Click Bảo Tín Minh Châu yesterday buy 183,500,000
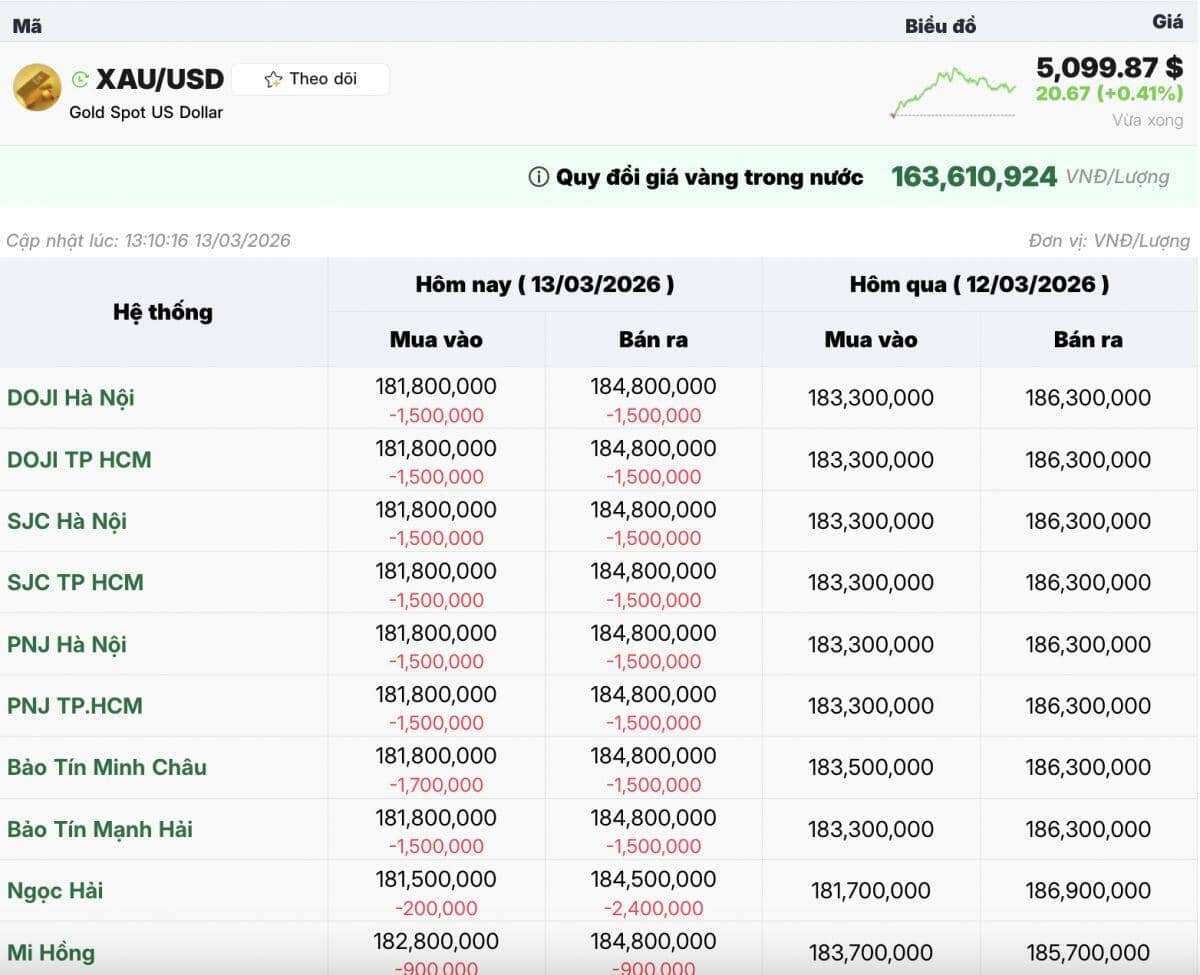The height and width of the screenshot is (975, 1200). coord(871,767)
